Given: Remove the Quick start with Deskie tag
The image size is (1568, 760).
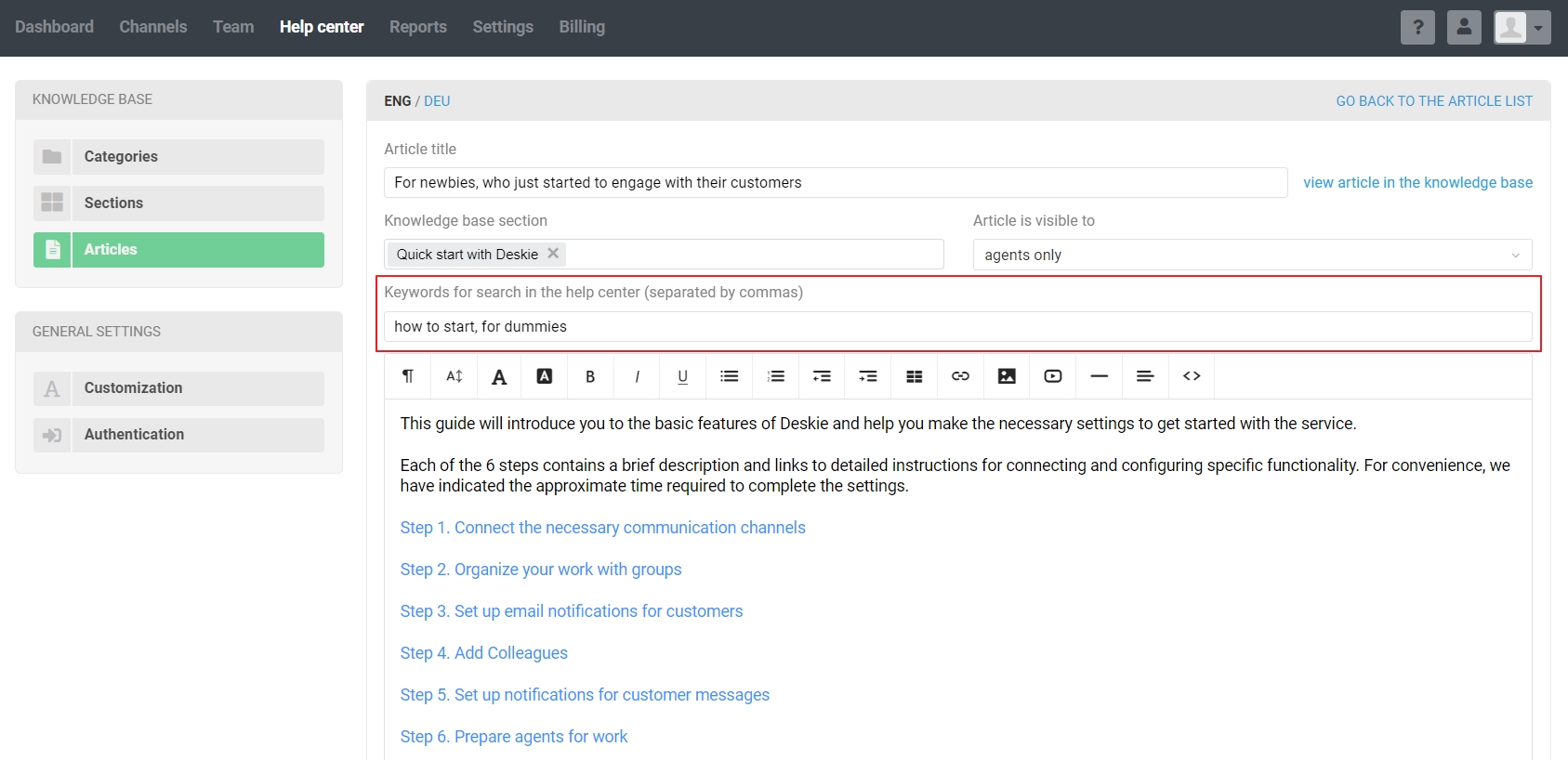Looking at the screenshot, I should click(x=553, y=254).
